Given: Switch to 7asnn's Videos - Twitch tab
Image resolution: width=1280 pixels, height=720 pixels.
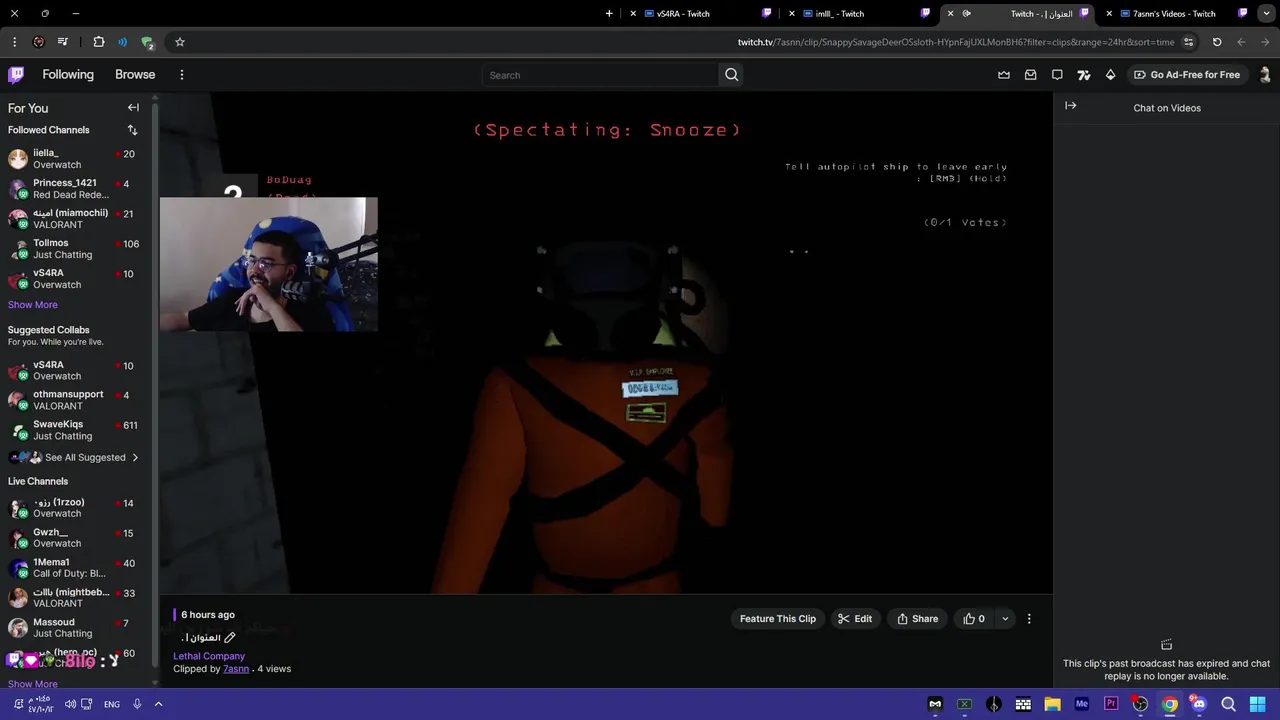Looking at the screenshot, I should (x=1175, y=14).
